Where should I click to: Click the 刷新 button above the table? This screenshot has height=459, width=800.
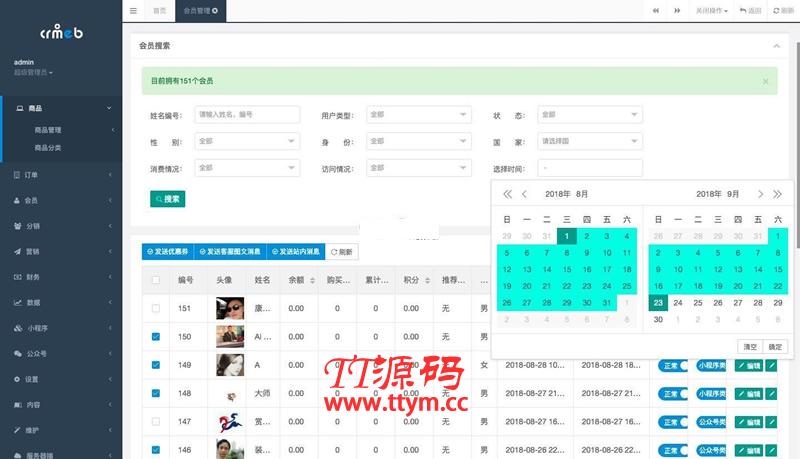point(342,251)
